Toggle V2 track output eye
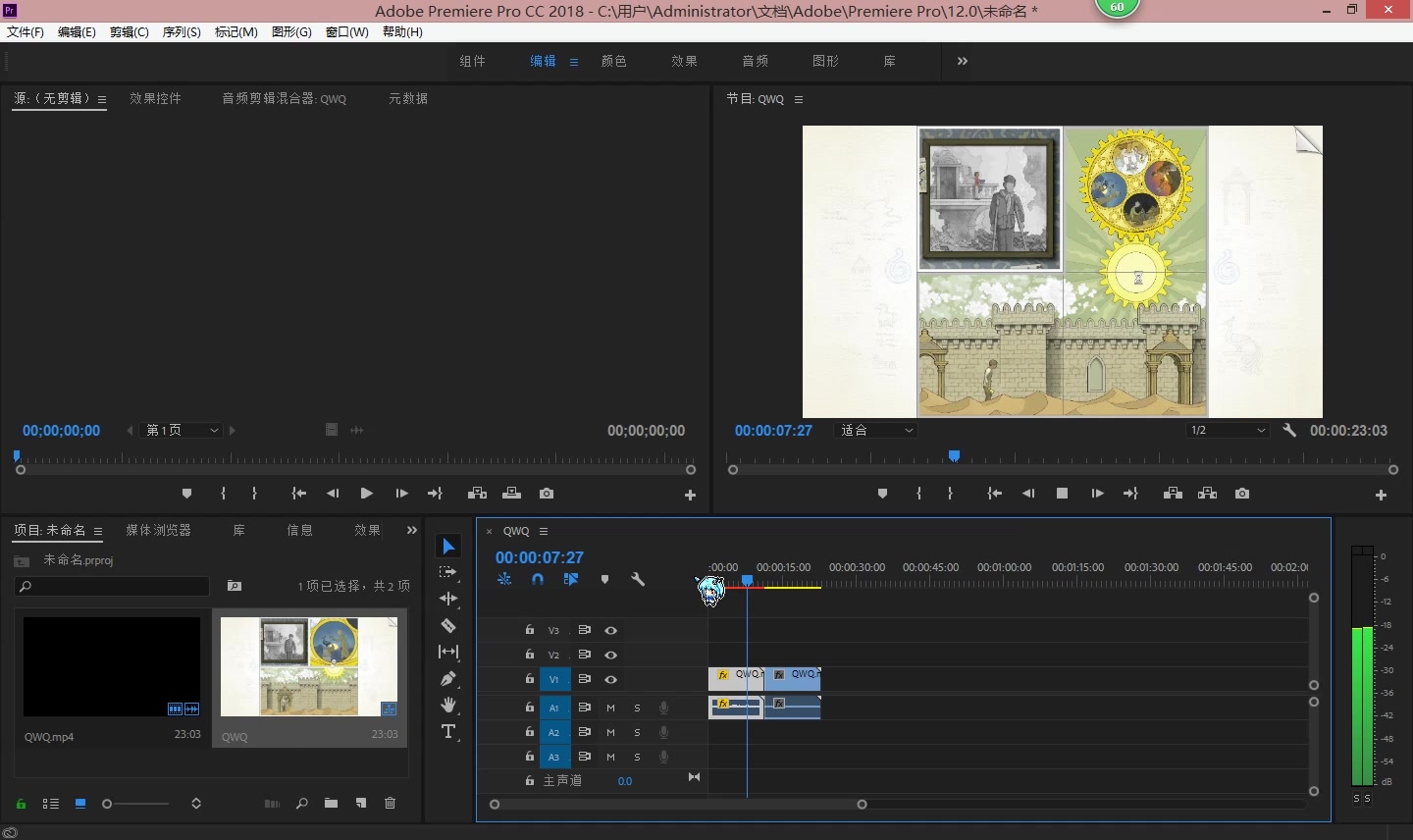This screenshot has height=840, width=1413. [610, 655]
